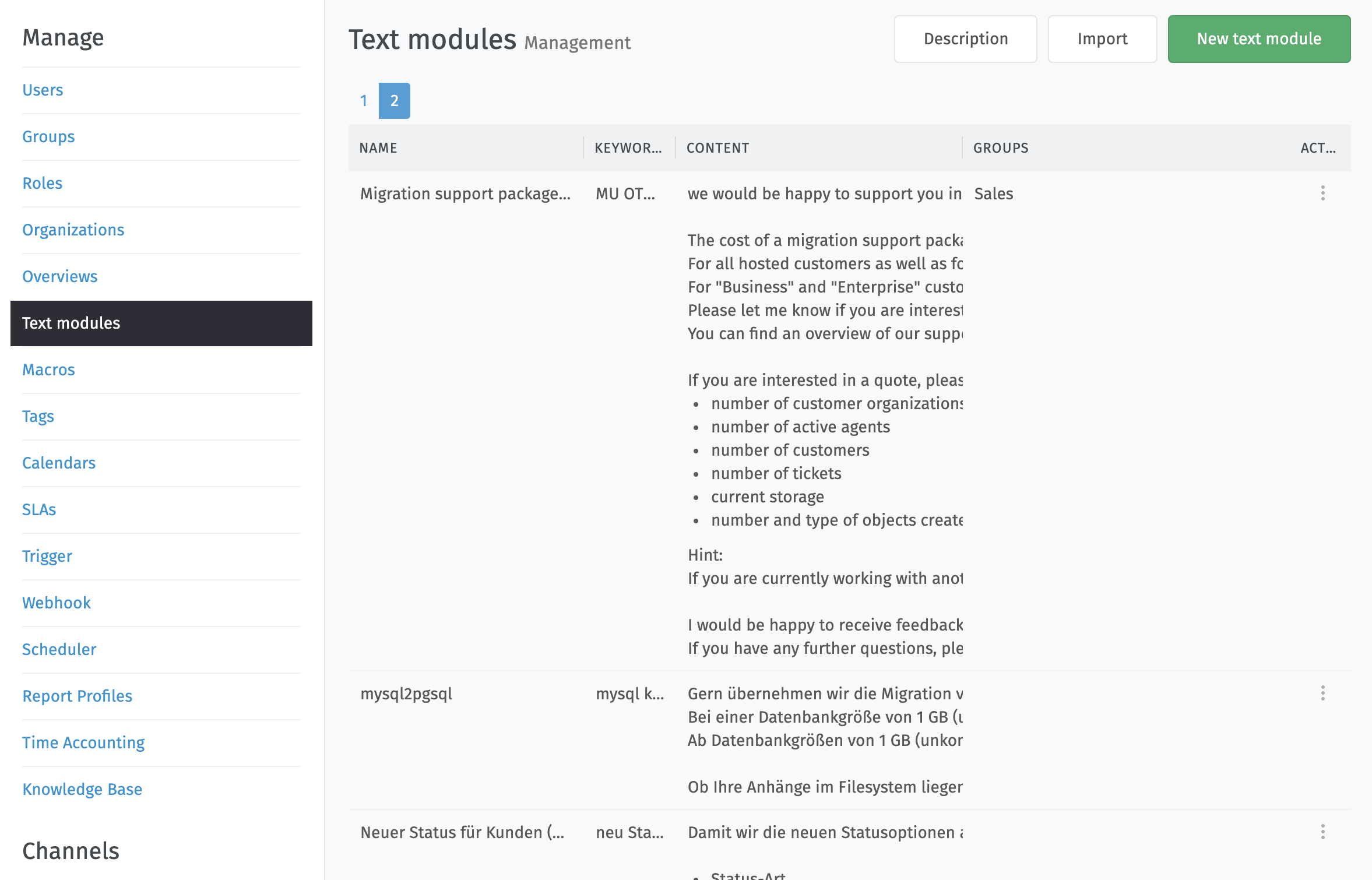The image size is (1372, 880).
Task: Open Trigger settings
Action: pos(47,556)
